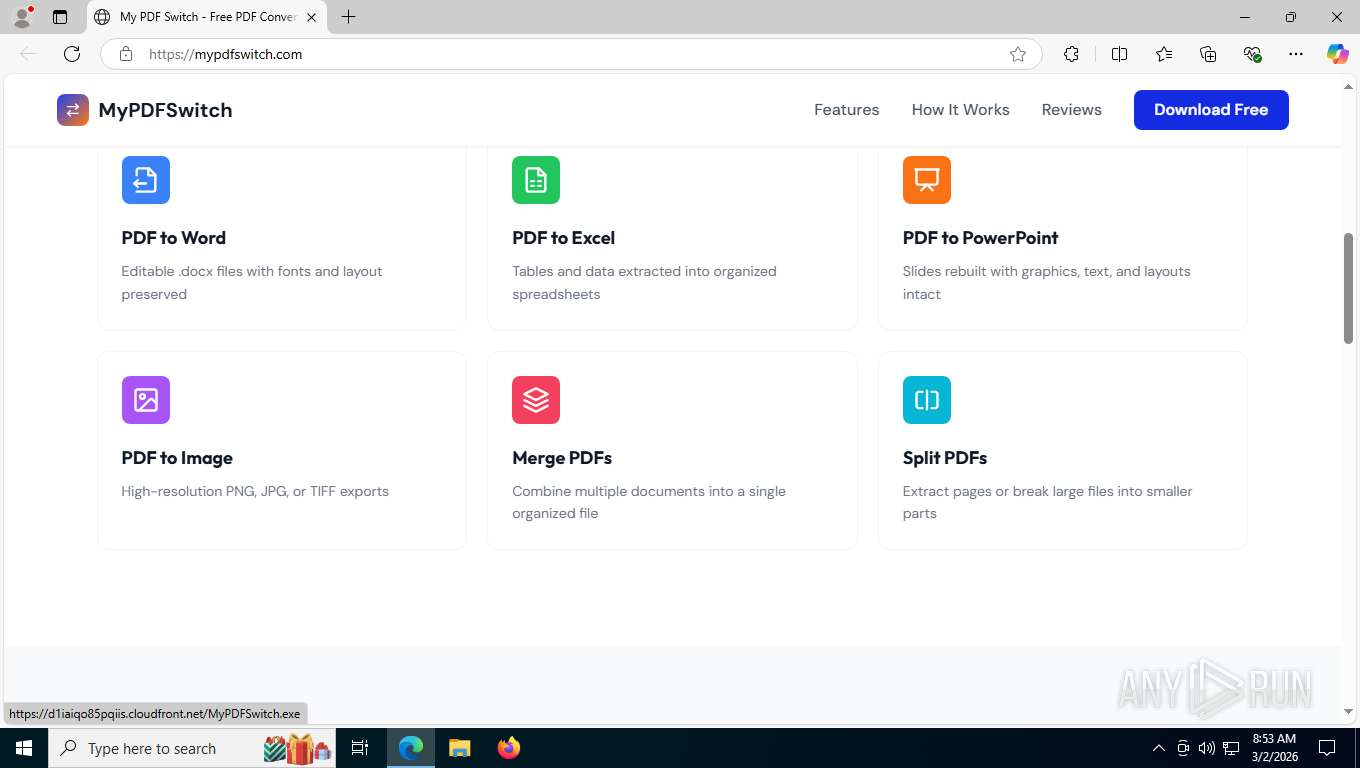This screenshot has height=768, width=1360.
Task: Open the volume control tray icon
Action: click(1207, 748)
